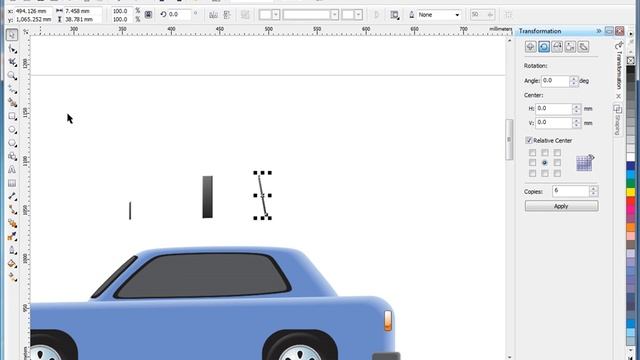This screenshot has width=640, height=360.
Task: Set rotation anchor to top-center box
Action: (x=545, y=153)
